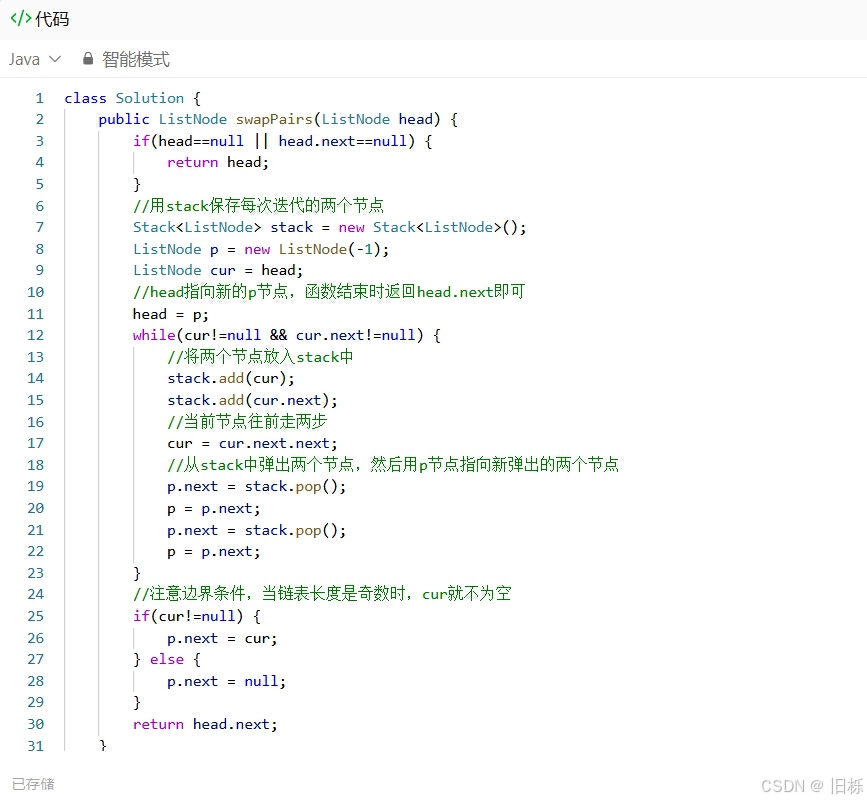Screen dimensions: 867x801
Task: Click line number 31 in gutter
Action: 35,746
